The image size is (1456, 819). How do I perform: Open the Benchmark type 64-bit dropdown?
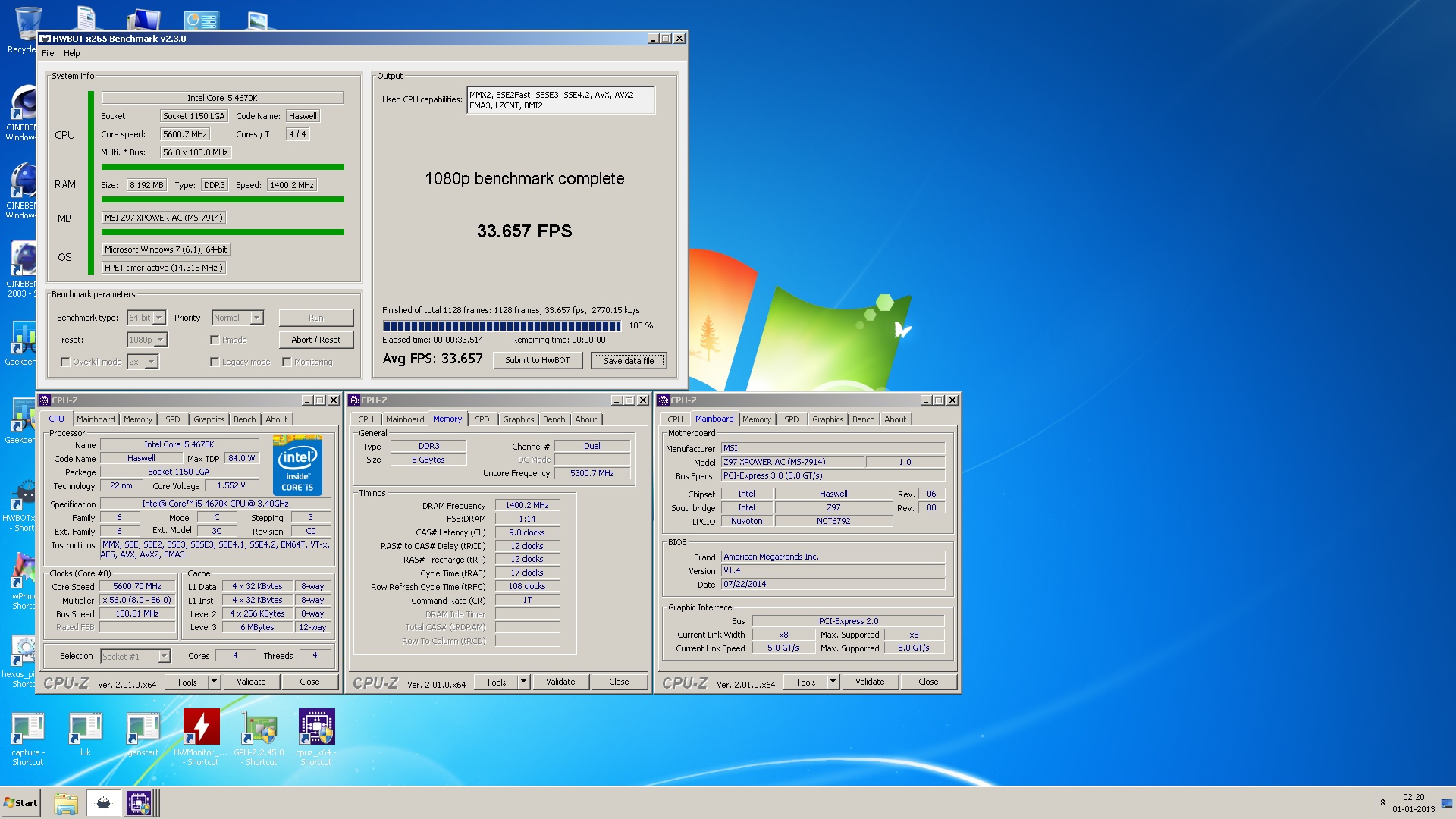pyautogui.click(x=146, y=318)
